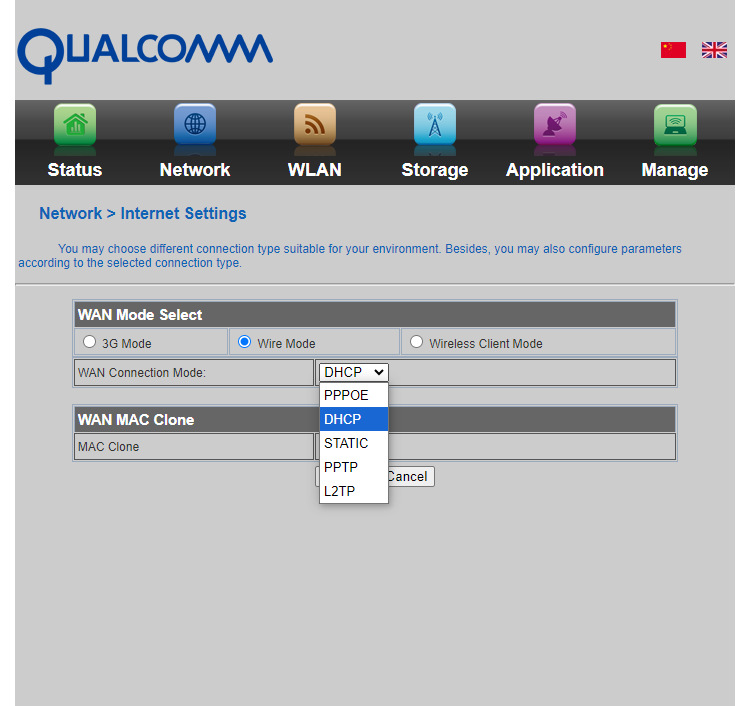The image size is (743, 706).
Task: Open the Manage menu label
Action: coord(675,170)
